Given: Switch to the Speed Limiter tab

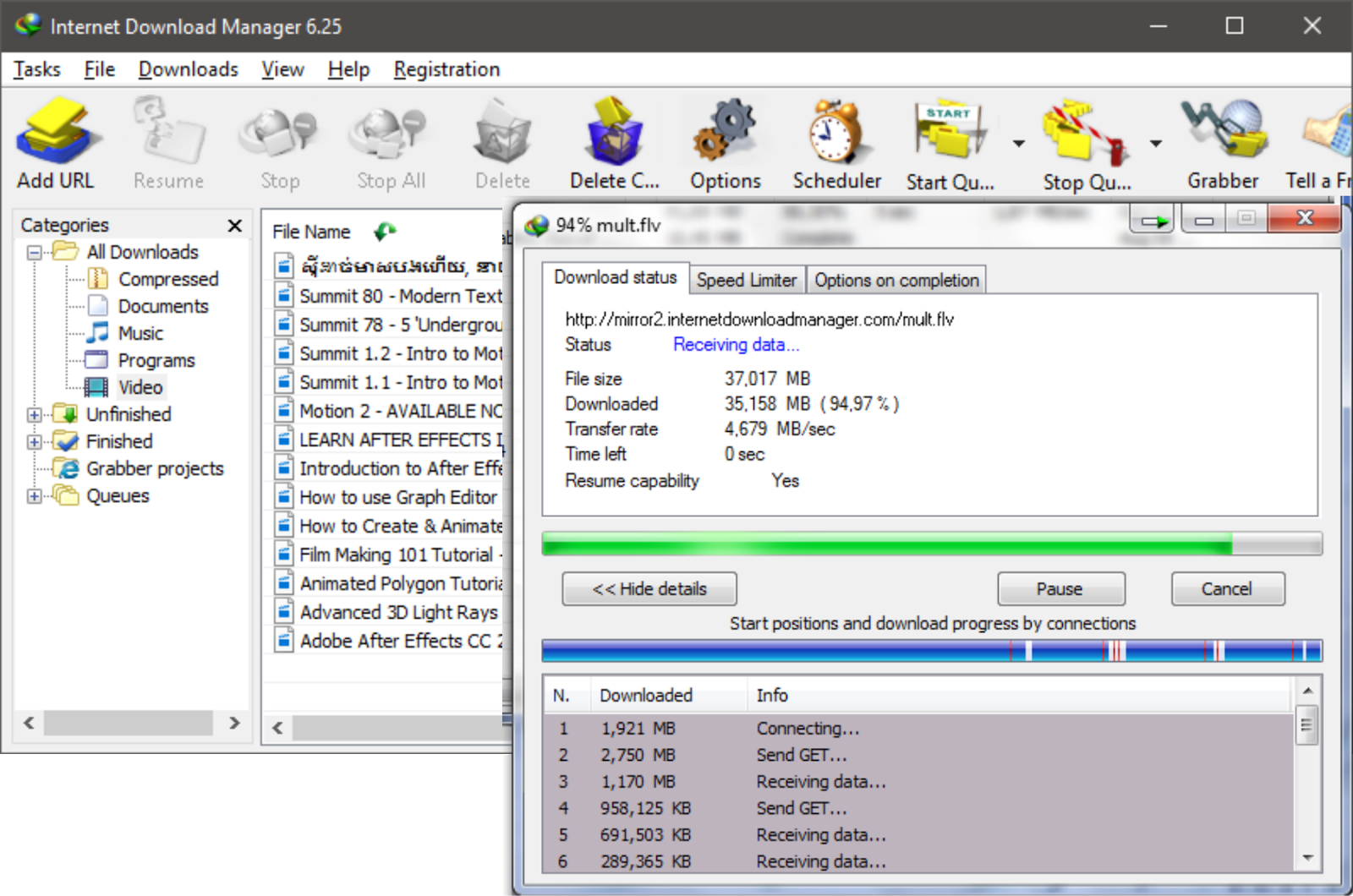Looking at the screenshot, I should point(747,280).
